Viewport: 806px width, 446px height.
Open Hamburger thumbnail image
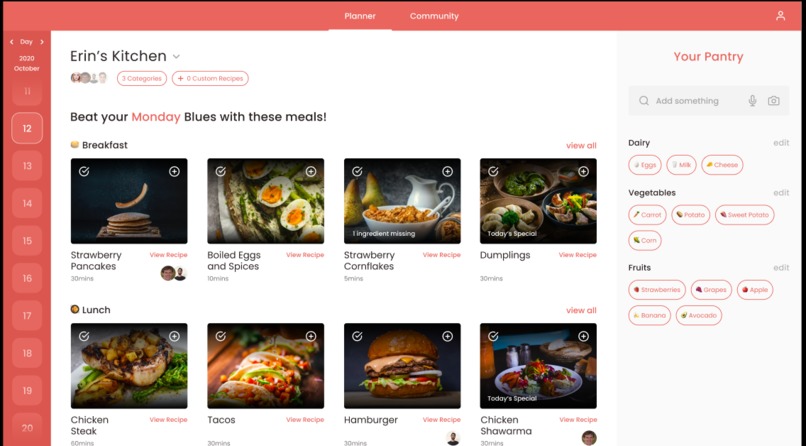point(402,366)
